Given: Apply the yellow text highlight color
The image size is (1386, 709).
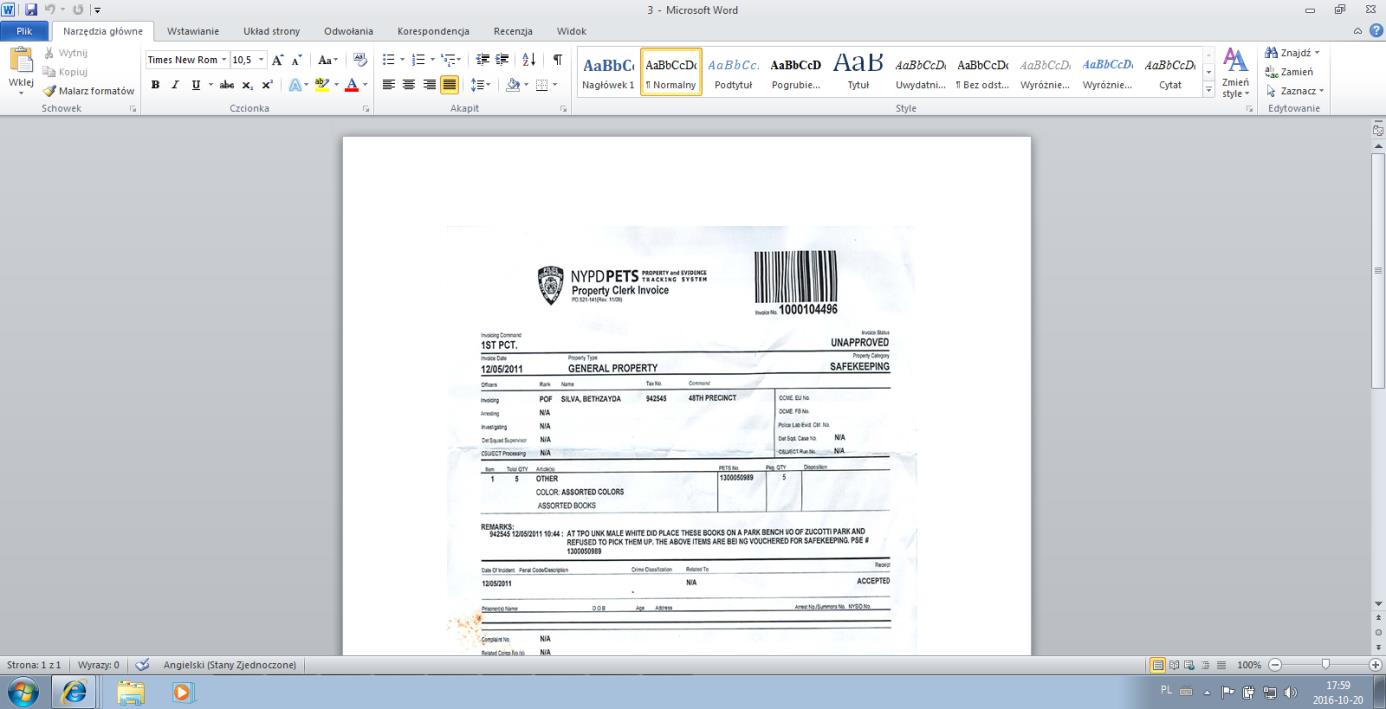Looking at the screenshot, I should tap(322, 85).
